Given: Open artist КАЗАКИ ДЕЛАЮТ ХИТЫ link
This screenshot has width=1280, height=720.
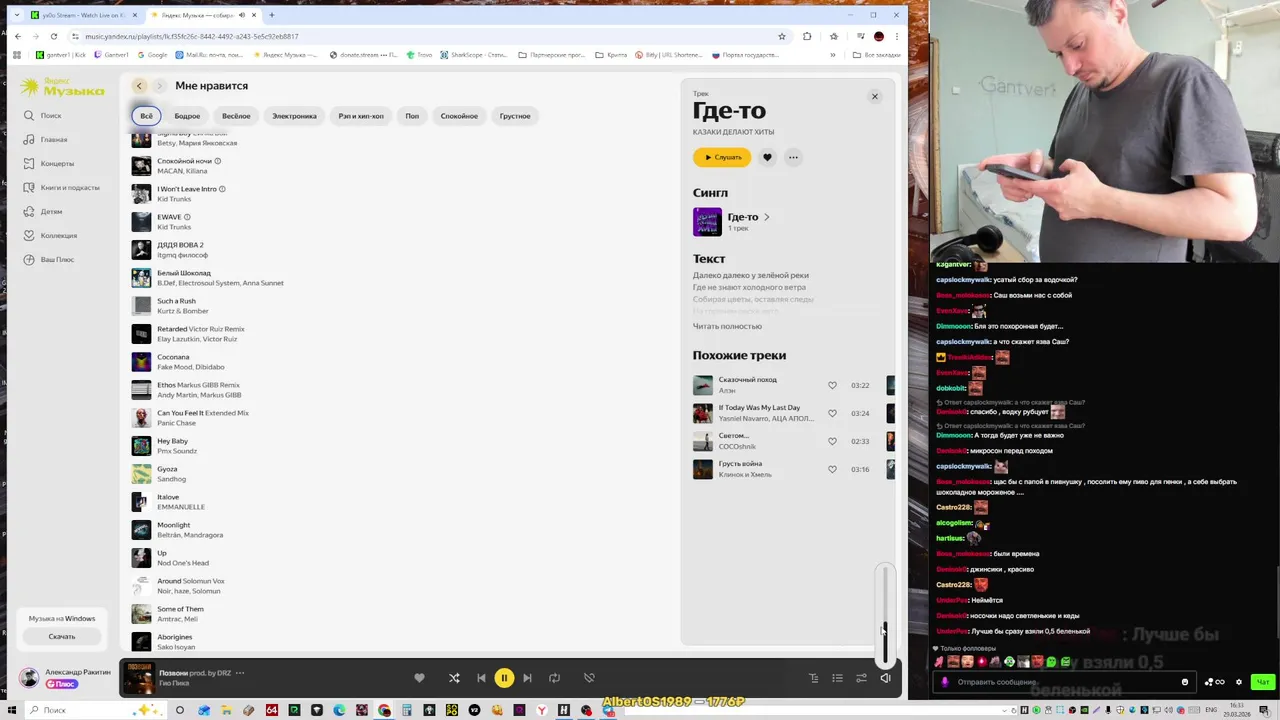Looking at the screenshot, I should point(733,132).
